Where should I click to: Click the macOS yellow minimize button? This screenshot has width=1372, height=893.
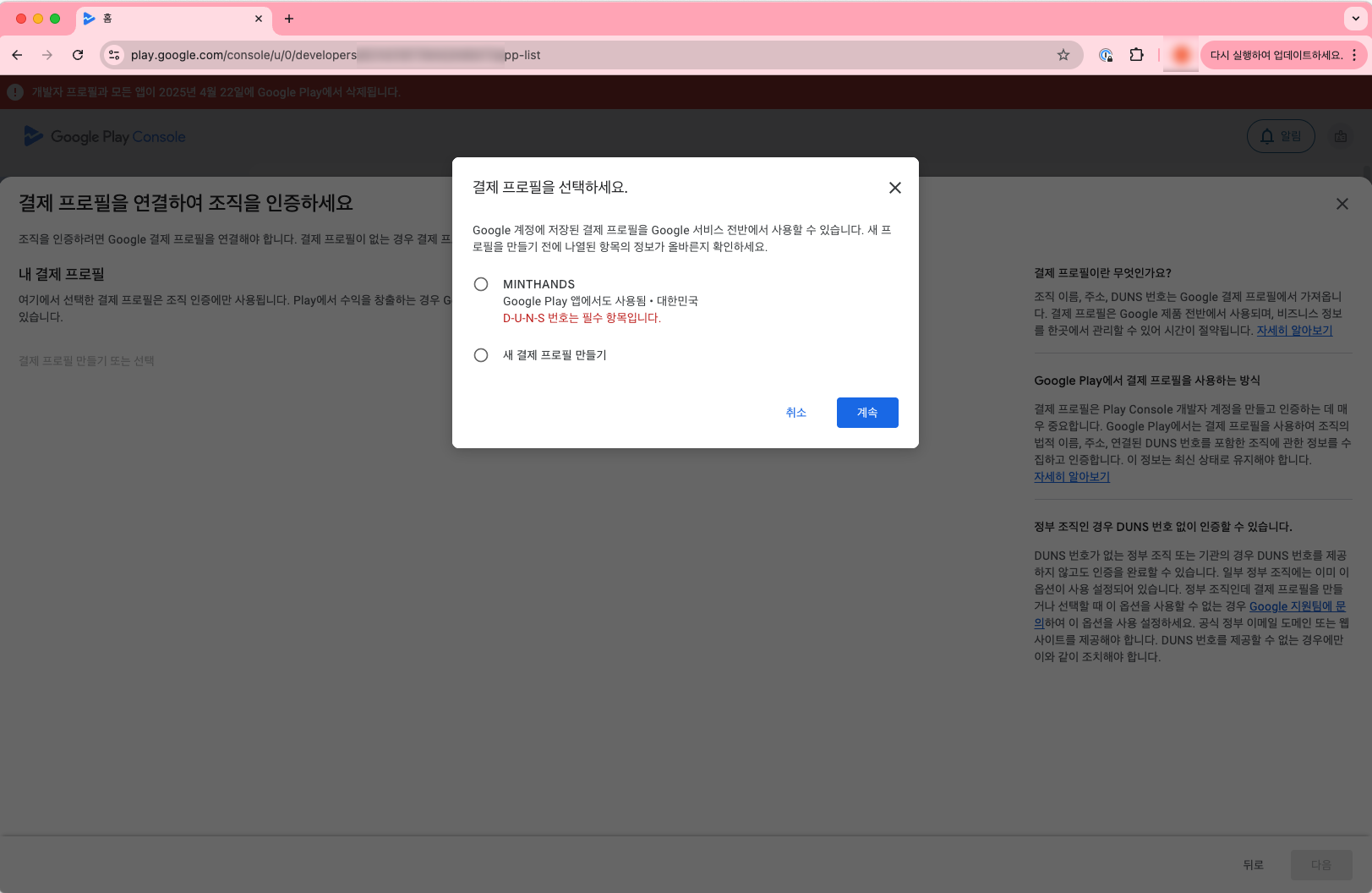[x=38, y=19]
